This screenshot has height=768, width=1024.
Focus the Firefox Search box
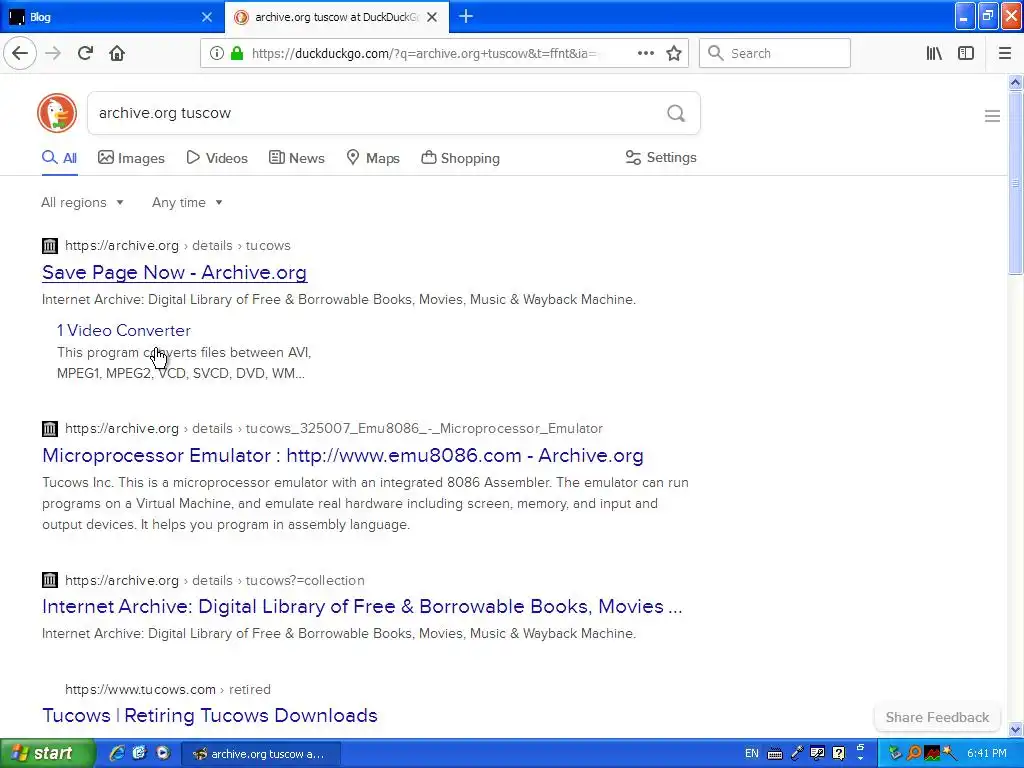tap(775, 53)
